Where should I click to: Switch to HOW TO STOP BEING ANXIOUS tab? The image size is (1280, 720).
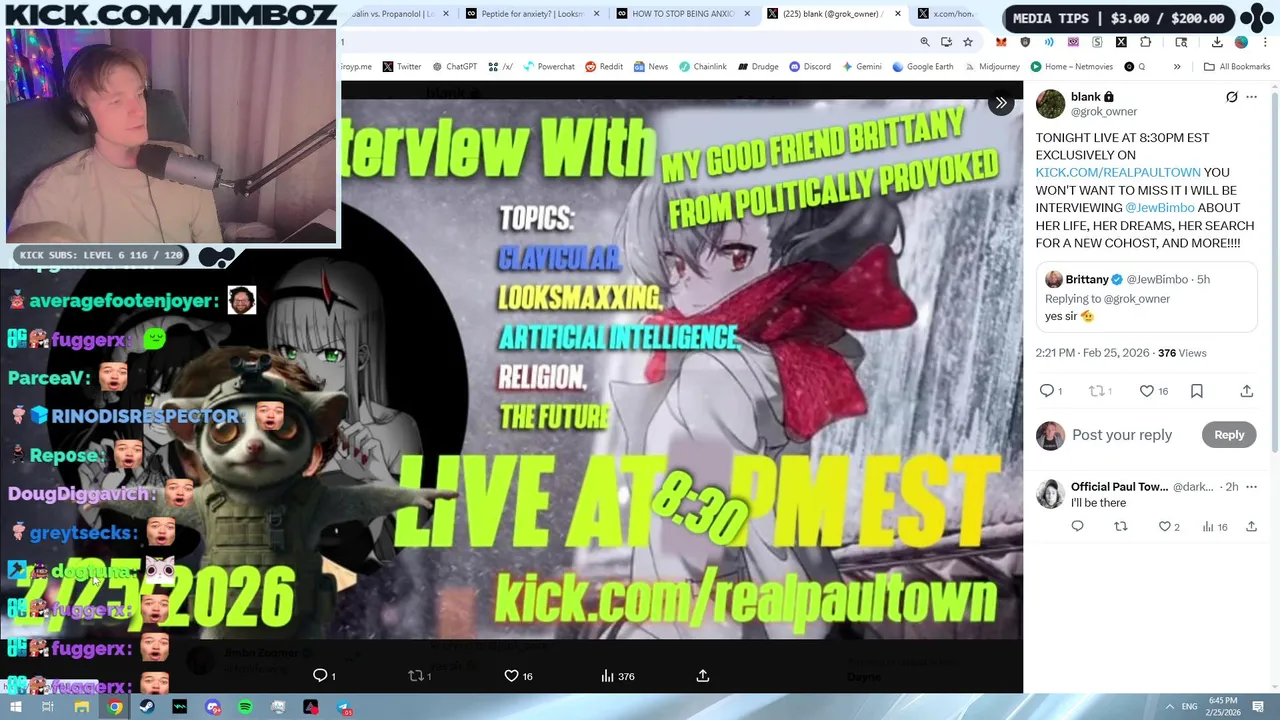pos(683,14)
